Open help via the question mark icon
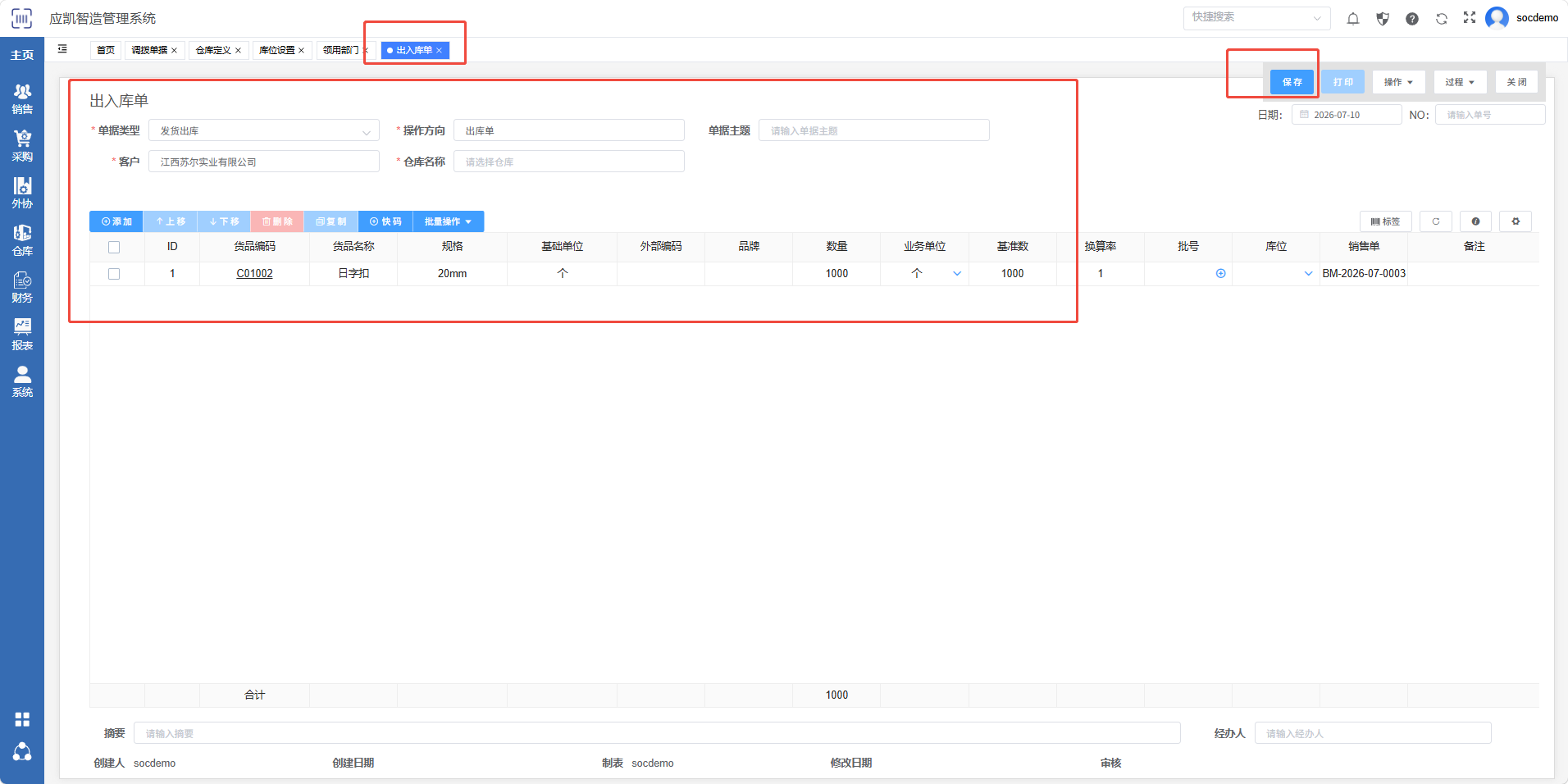Image resolution: width=1568 pixels, height=784 pixels. 1412,18
